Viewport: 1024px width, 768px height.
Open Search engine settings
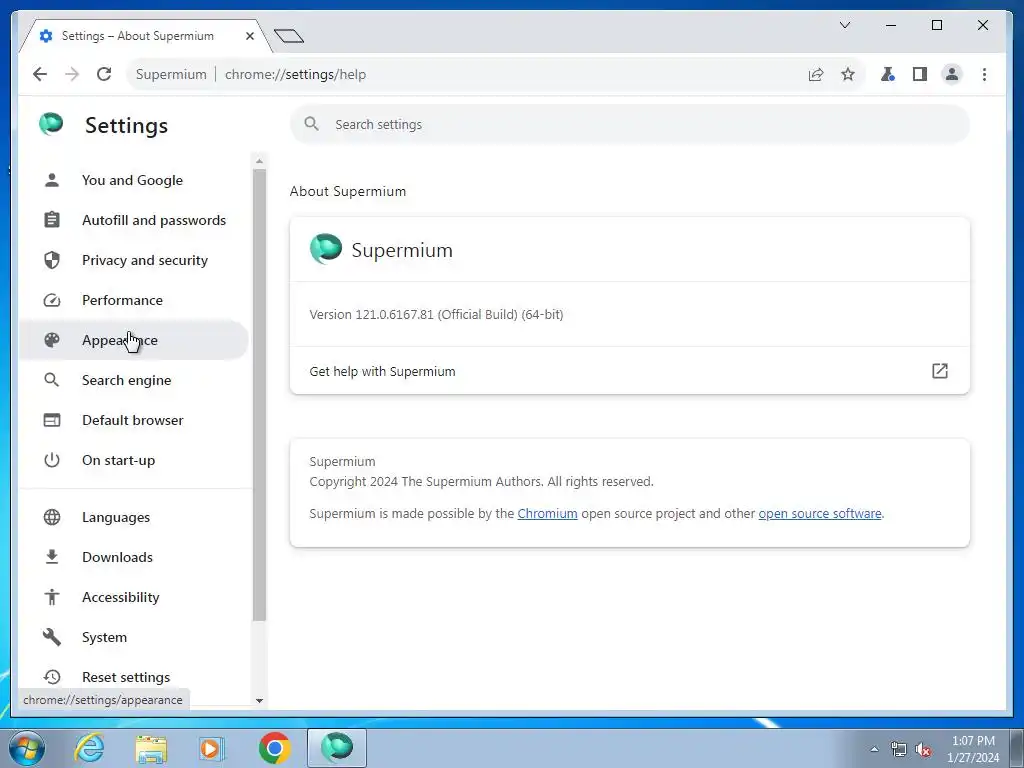(133, 380)
